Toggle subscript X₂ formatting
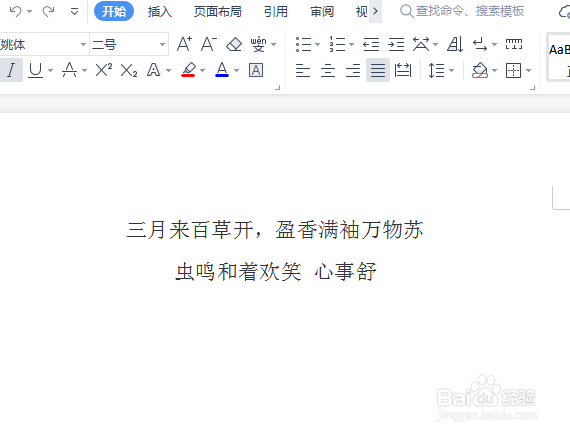Screen dimensions: 570x436 point(129,71)
